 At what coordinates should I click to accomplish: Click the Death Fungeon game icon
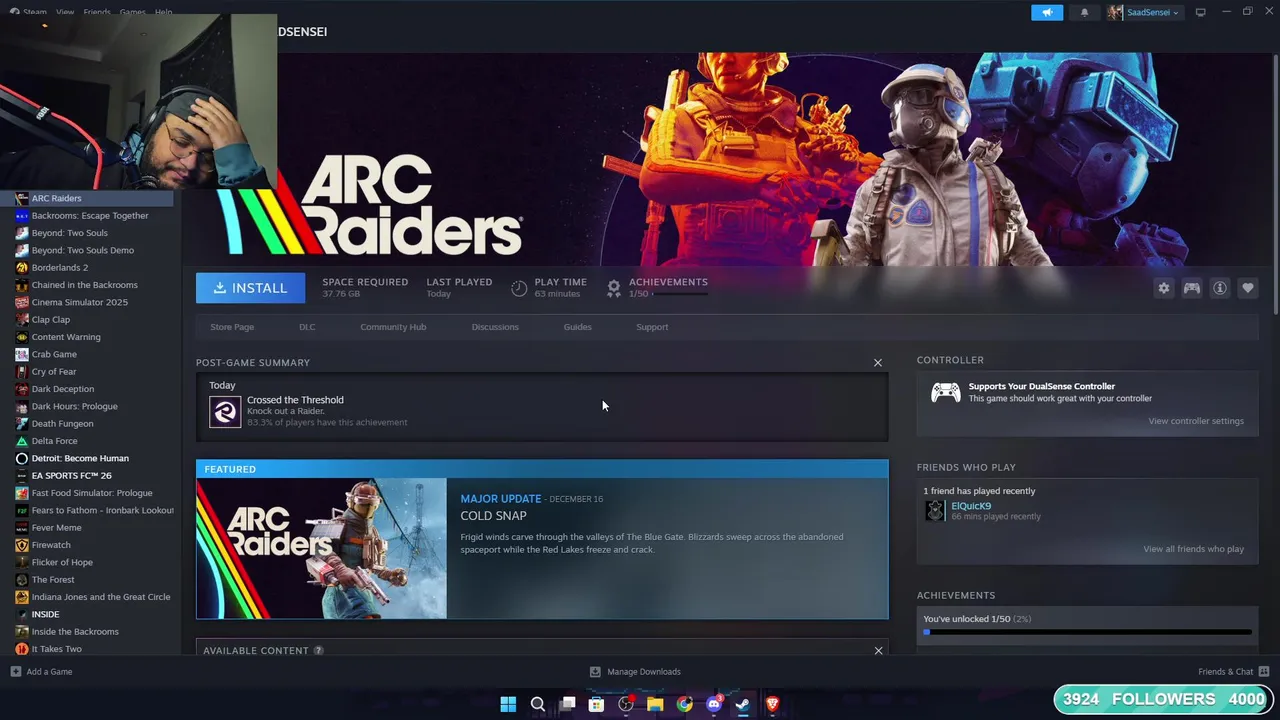(22, 424)
